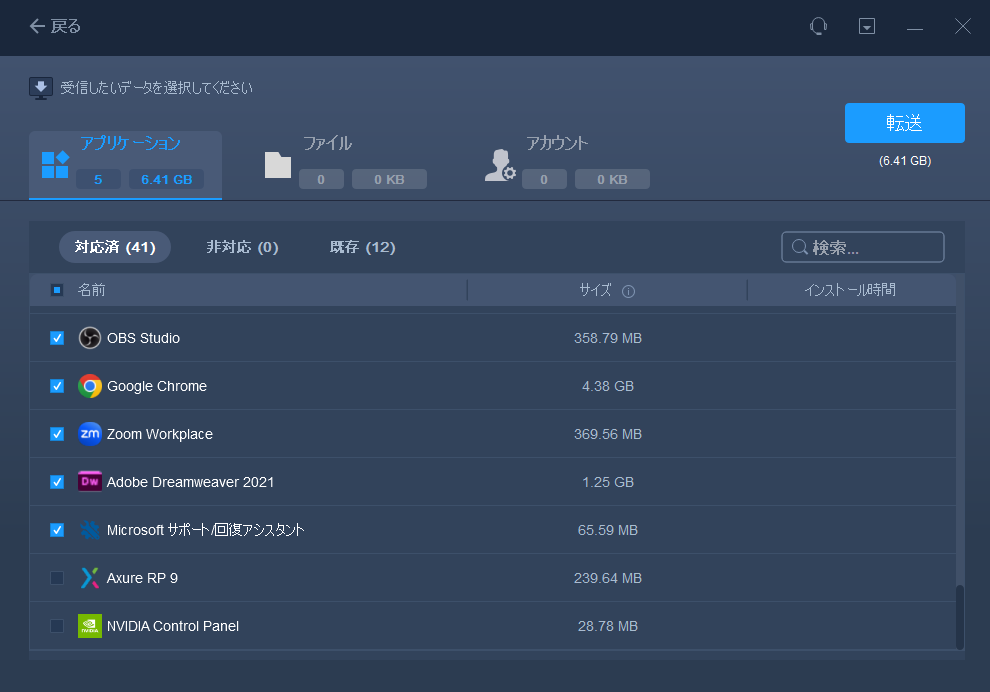Switch to the 非対応 (0) filter
Image resolution: width=990 pixels, height=692 pixels.
coord(242,247)
